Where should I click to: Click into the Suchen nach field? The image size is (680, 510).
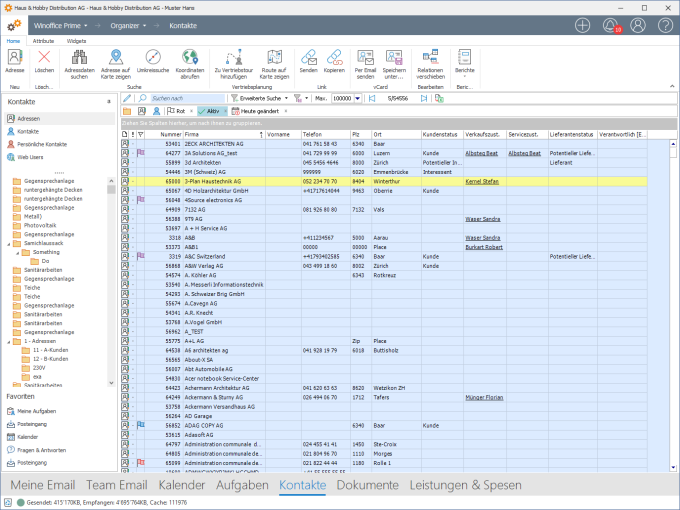187,98
